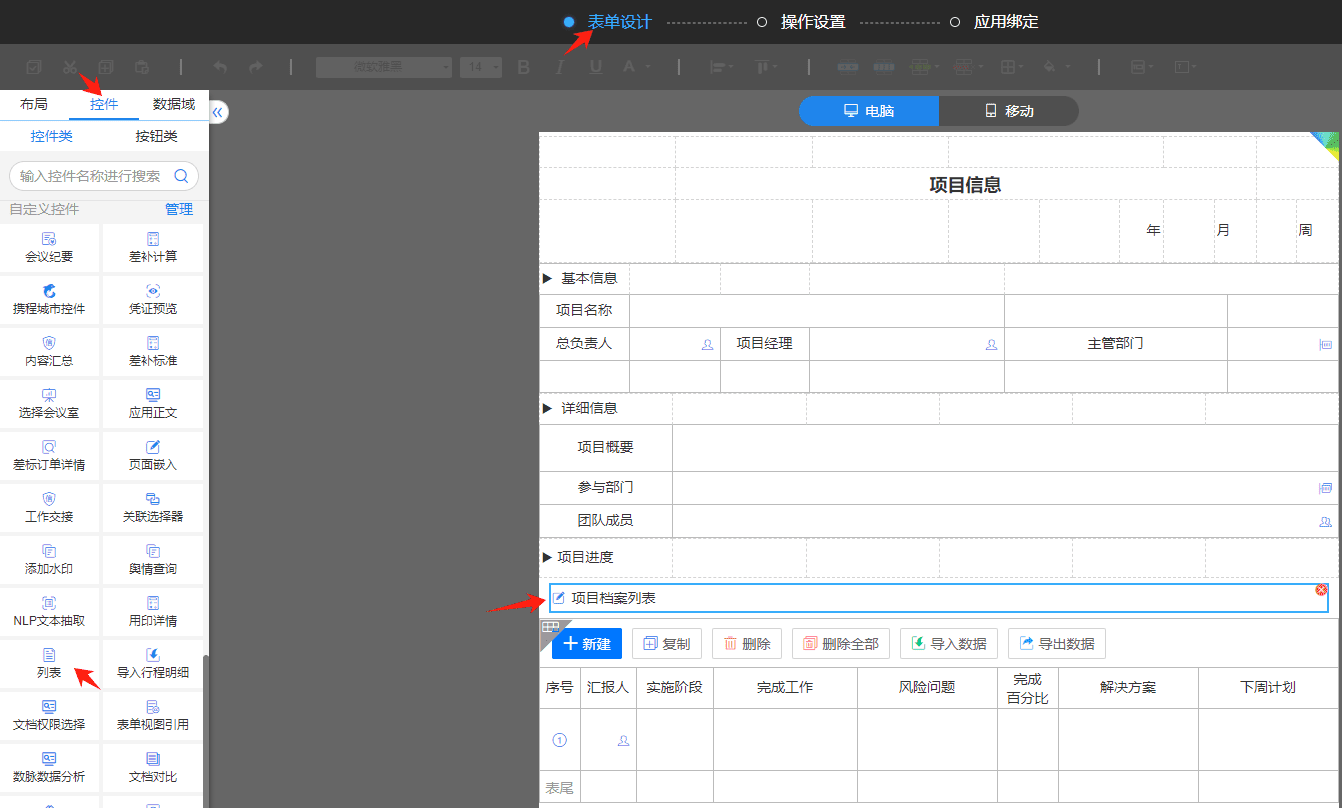Image resolution: width=1342 pixels, height=808 pixels.
Task: Select the 添加水印 control
Action: [49, 559]
